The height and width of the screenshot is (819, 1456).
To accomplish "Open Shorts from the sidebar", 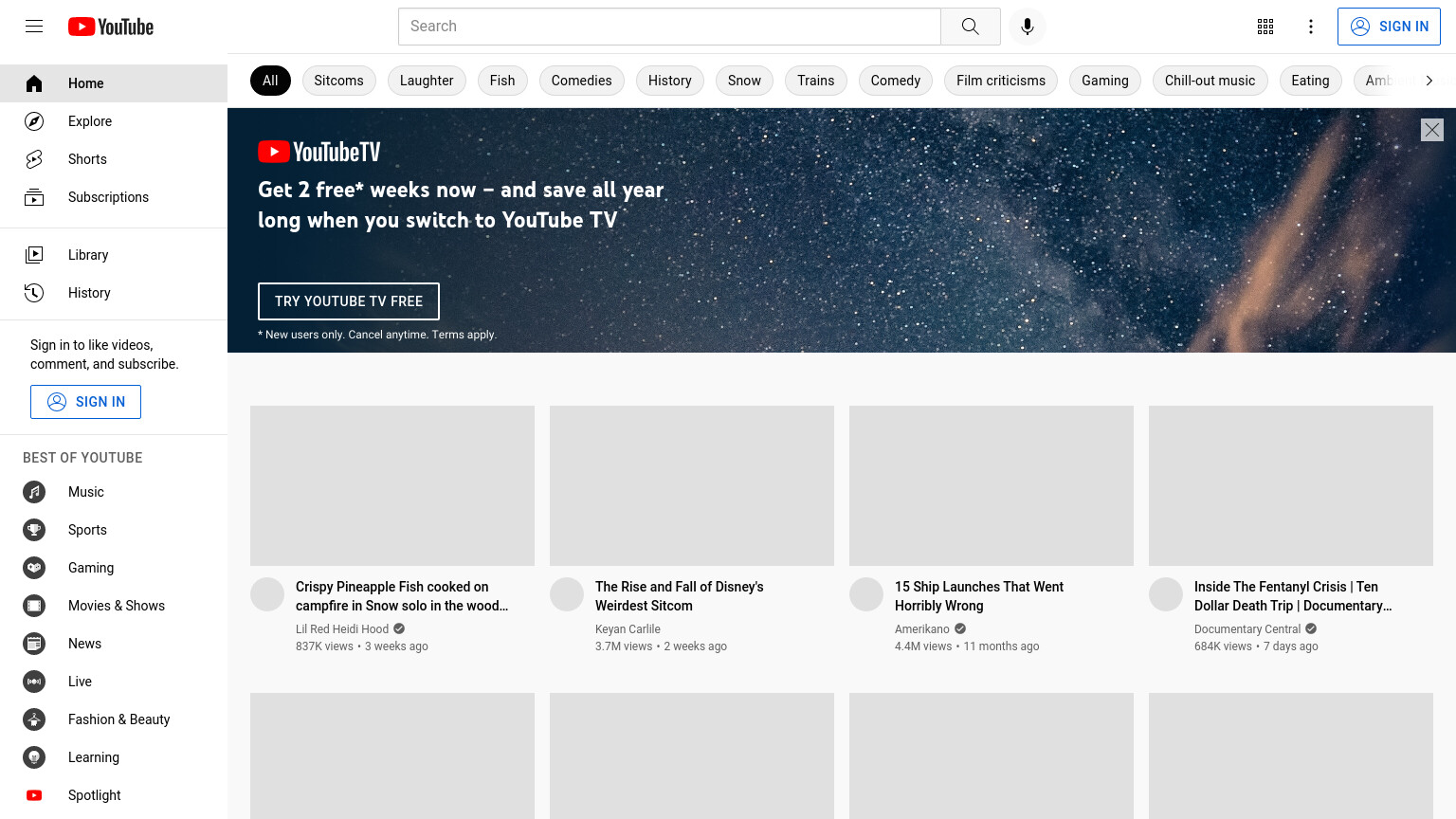I will tap(114, 159).
